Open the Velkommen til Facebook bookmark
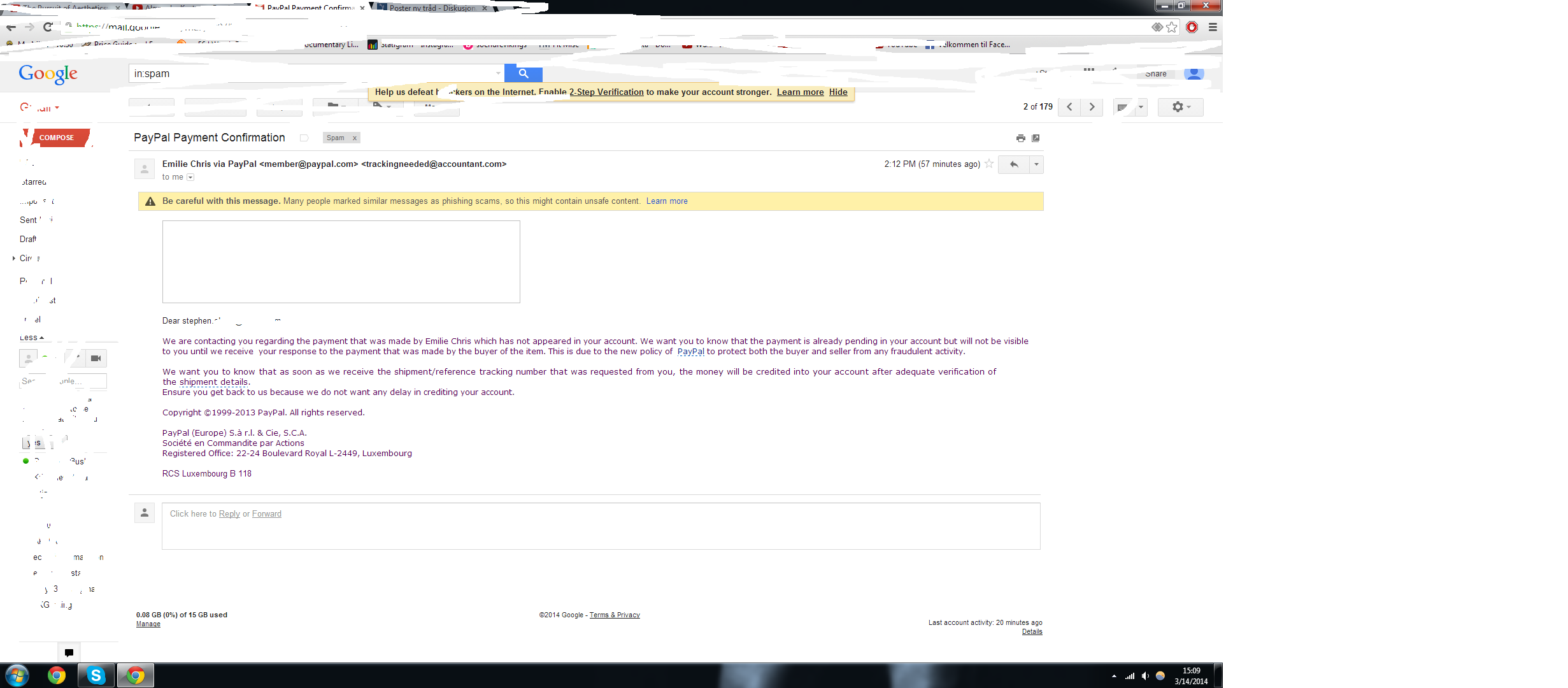1568x688 pixels. (x=968, y=45)
